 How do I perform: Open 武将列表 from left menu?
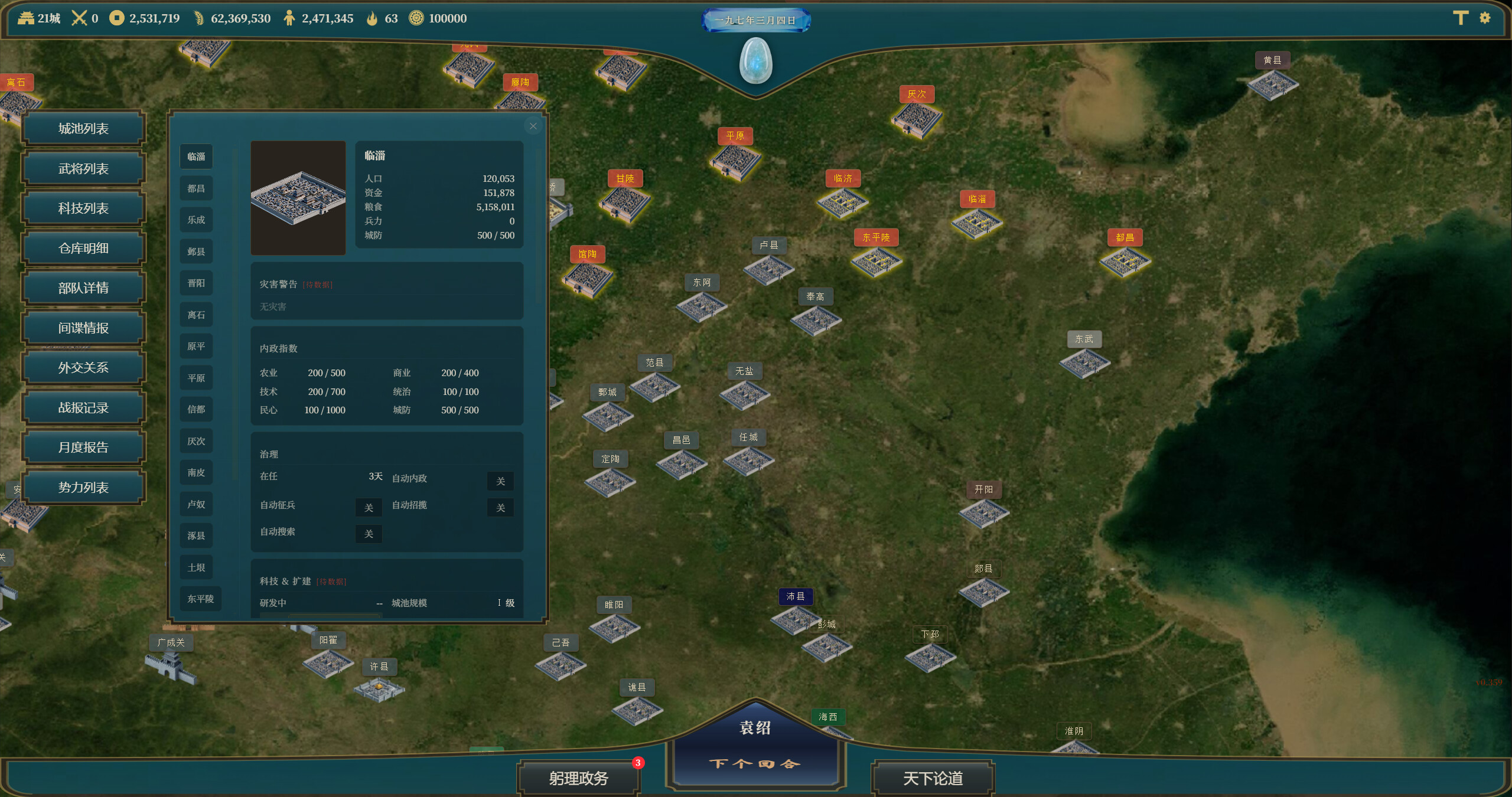point(83,169)
